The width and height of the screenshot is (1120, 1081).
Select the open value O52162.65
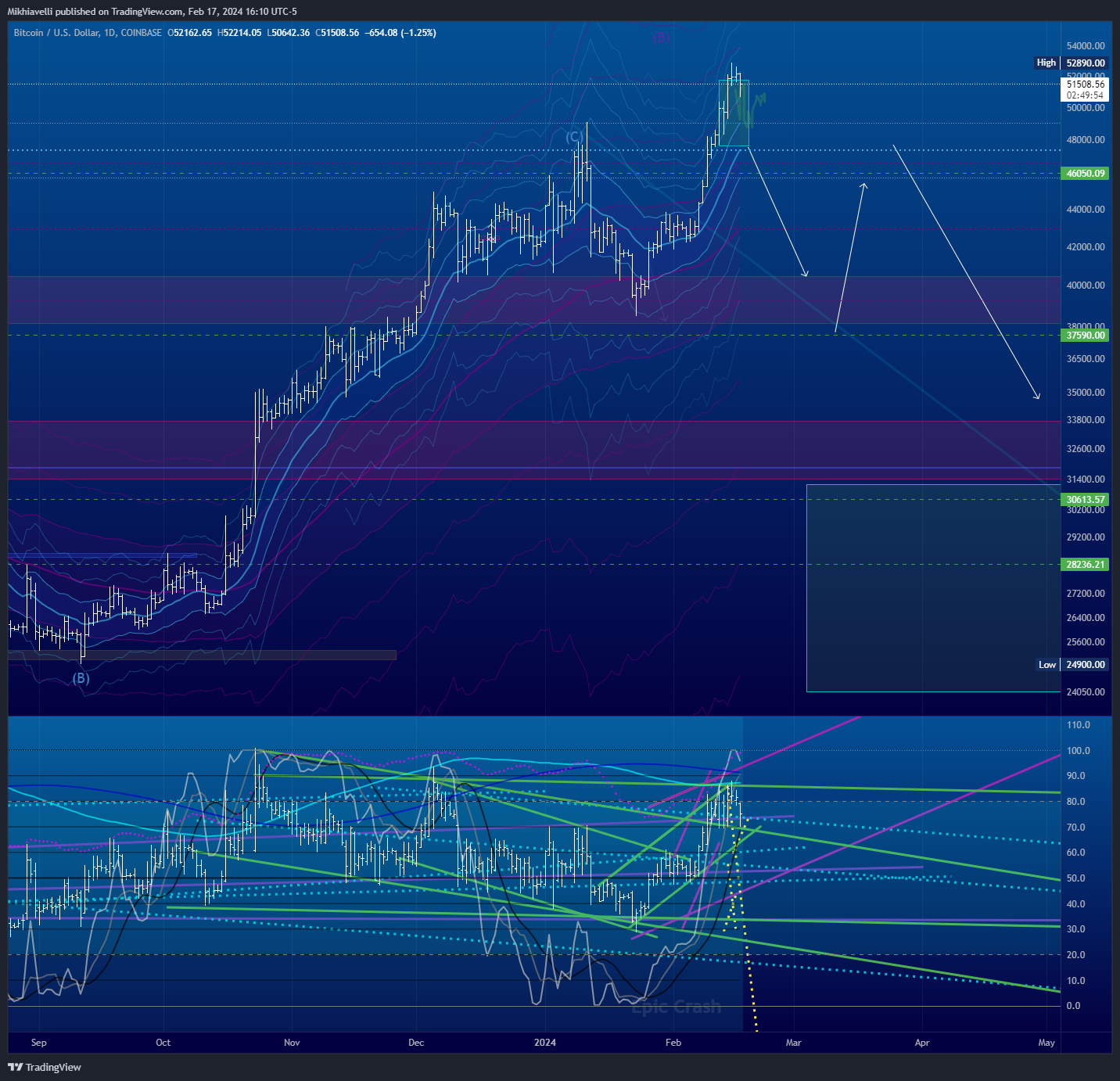pos(190,33)
